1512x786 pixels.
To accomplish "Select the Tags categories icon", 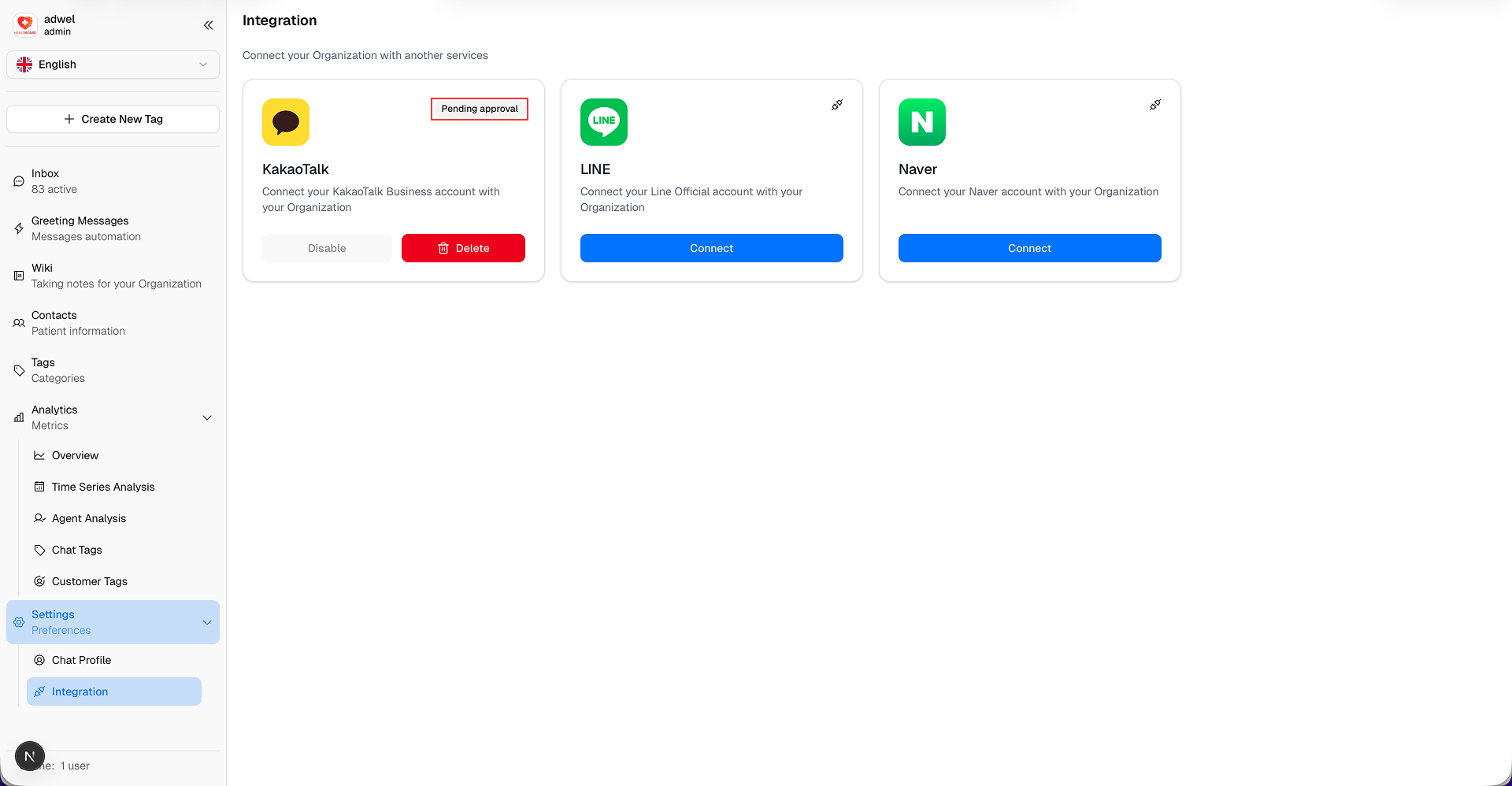I will pos(19,370).
